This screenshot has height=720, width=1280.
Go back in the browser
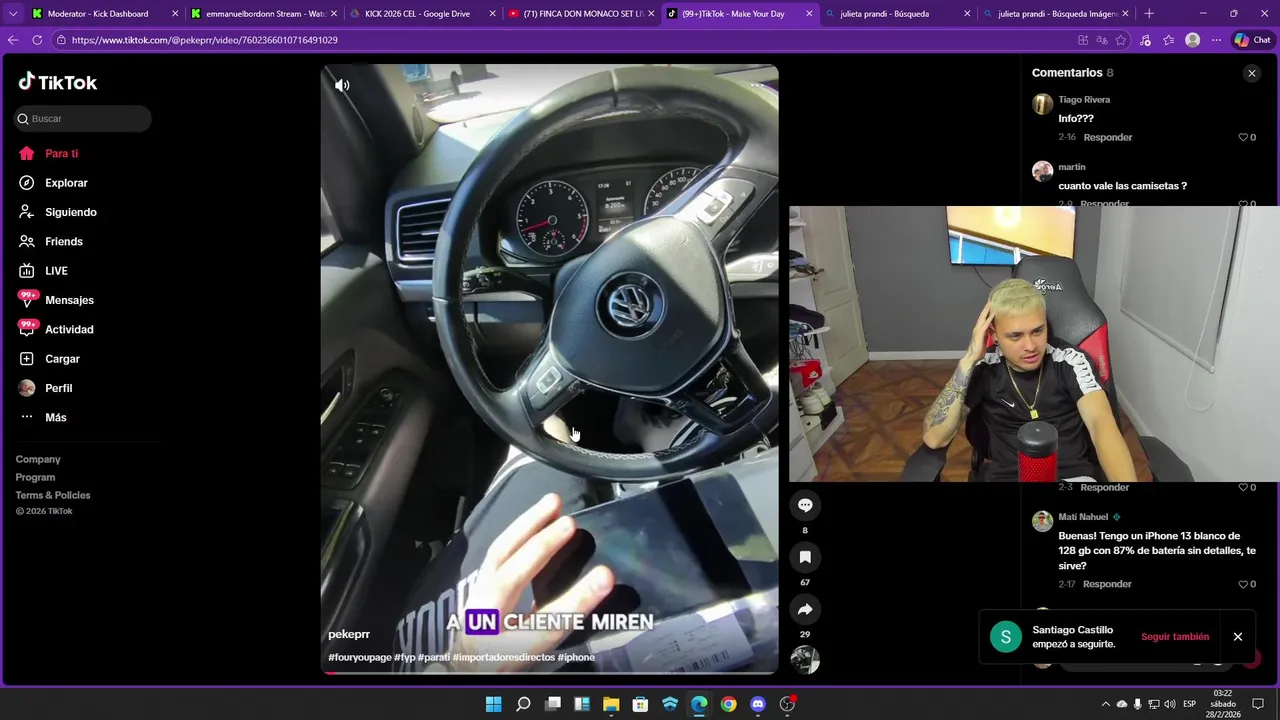[x=13, y=40]
